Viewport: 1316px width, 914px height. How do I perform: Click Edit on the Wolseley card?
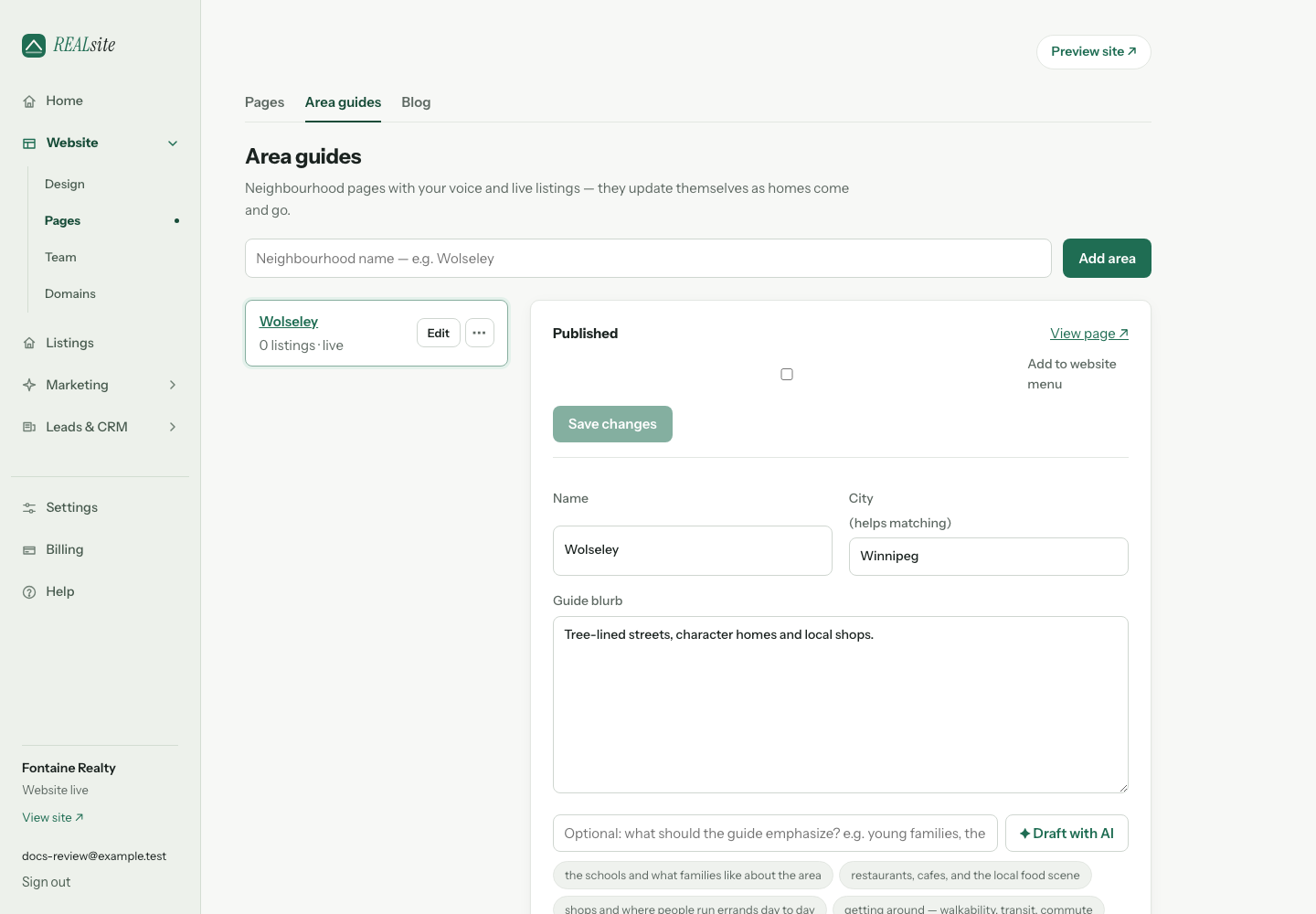click(439, 333)
